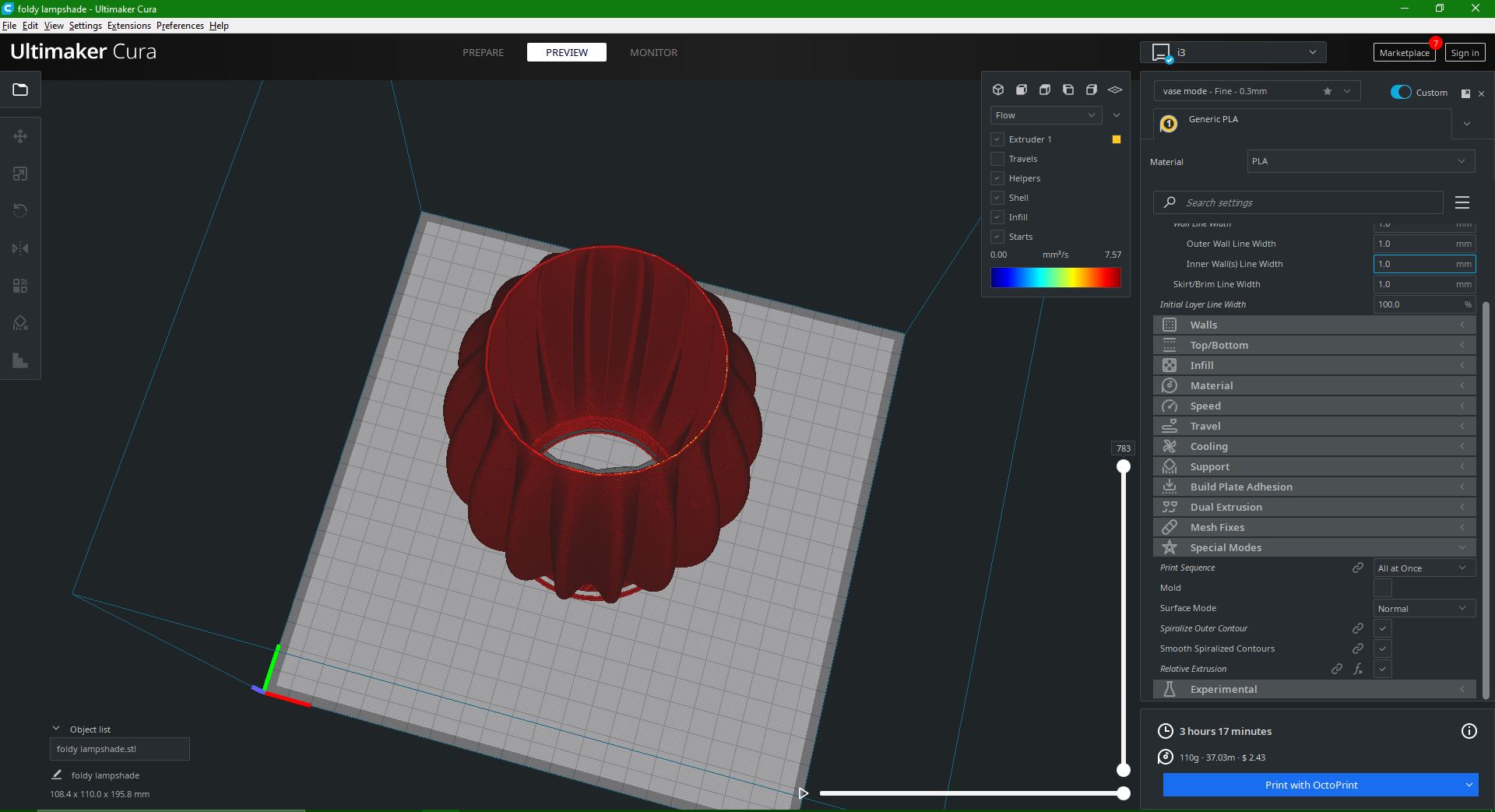Toggle the Custom settings switch
The width and height of the screenshot is (1495, 812).
(x=1401, y=92)
